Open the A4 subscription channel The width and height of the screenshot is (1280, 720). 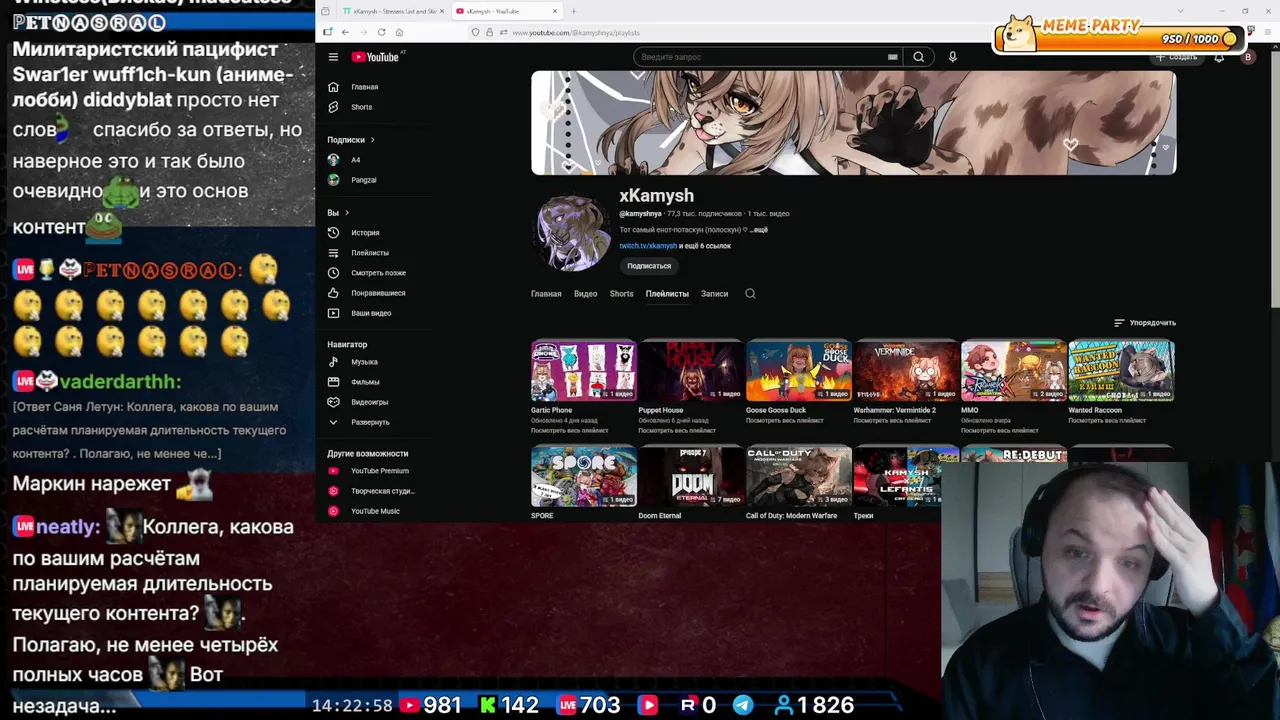355,160
